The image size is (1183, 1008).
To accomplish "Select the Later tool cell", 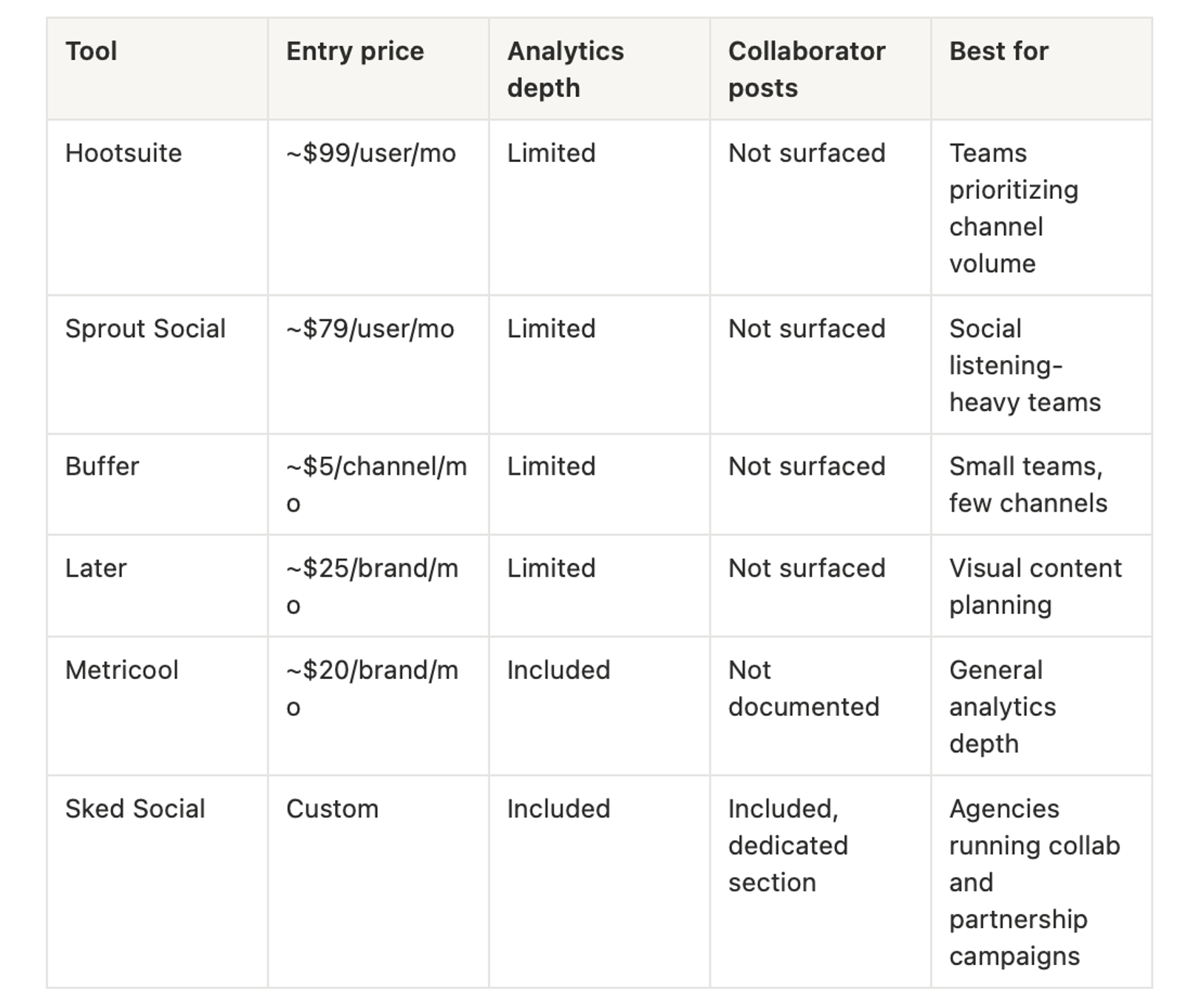I will 157,586.
